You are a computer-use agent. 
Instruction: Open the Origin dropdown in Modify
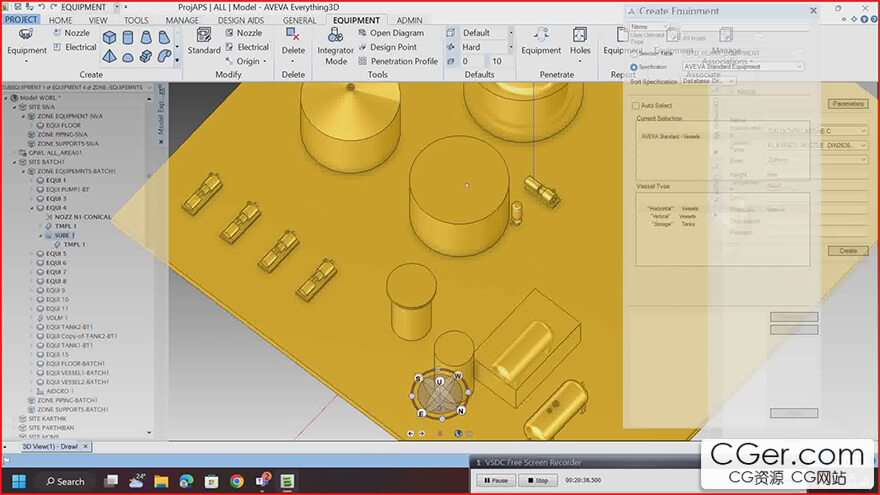(247, 61)
